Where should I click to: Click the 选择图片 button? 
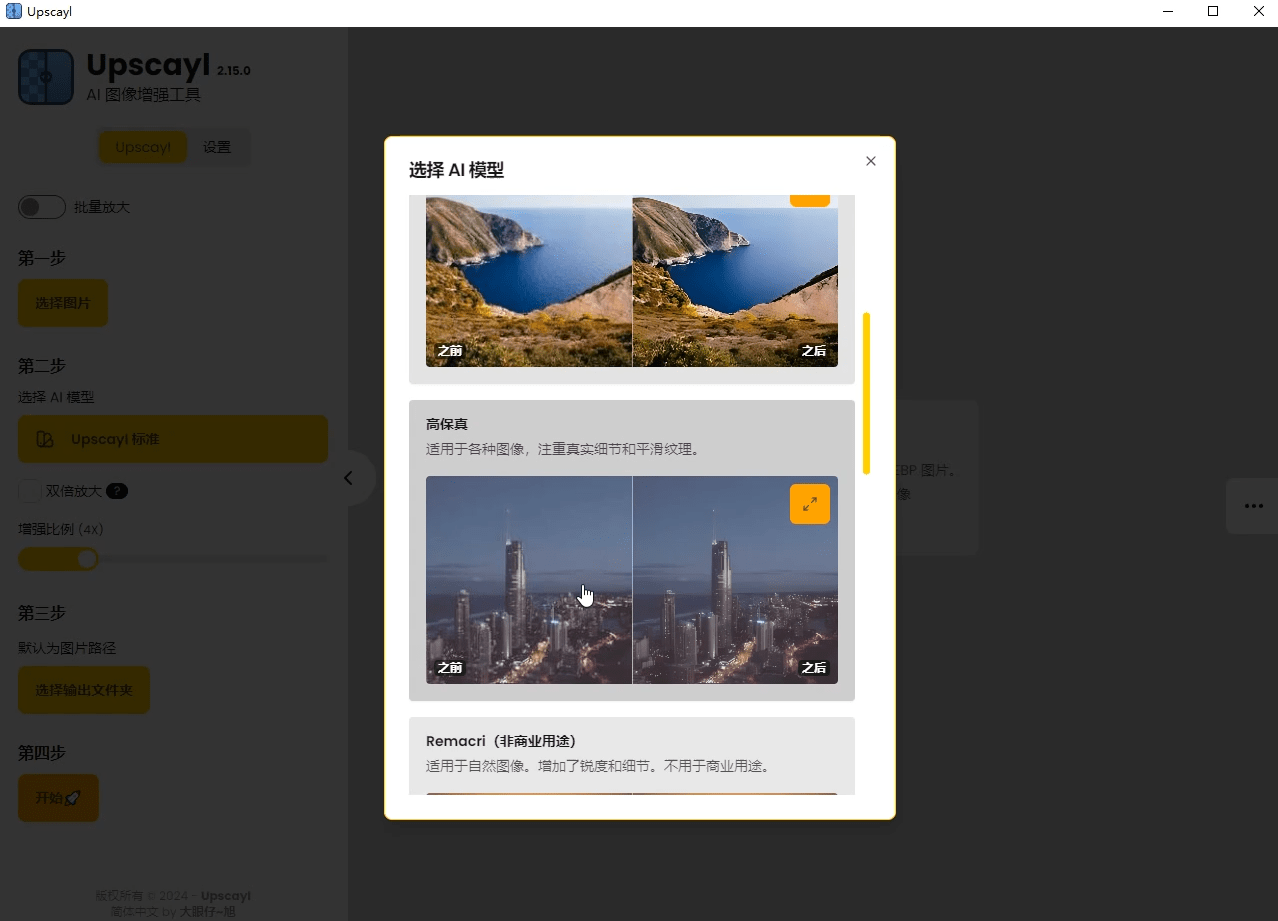(x=62, y=302)
